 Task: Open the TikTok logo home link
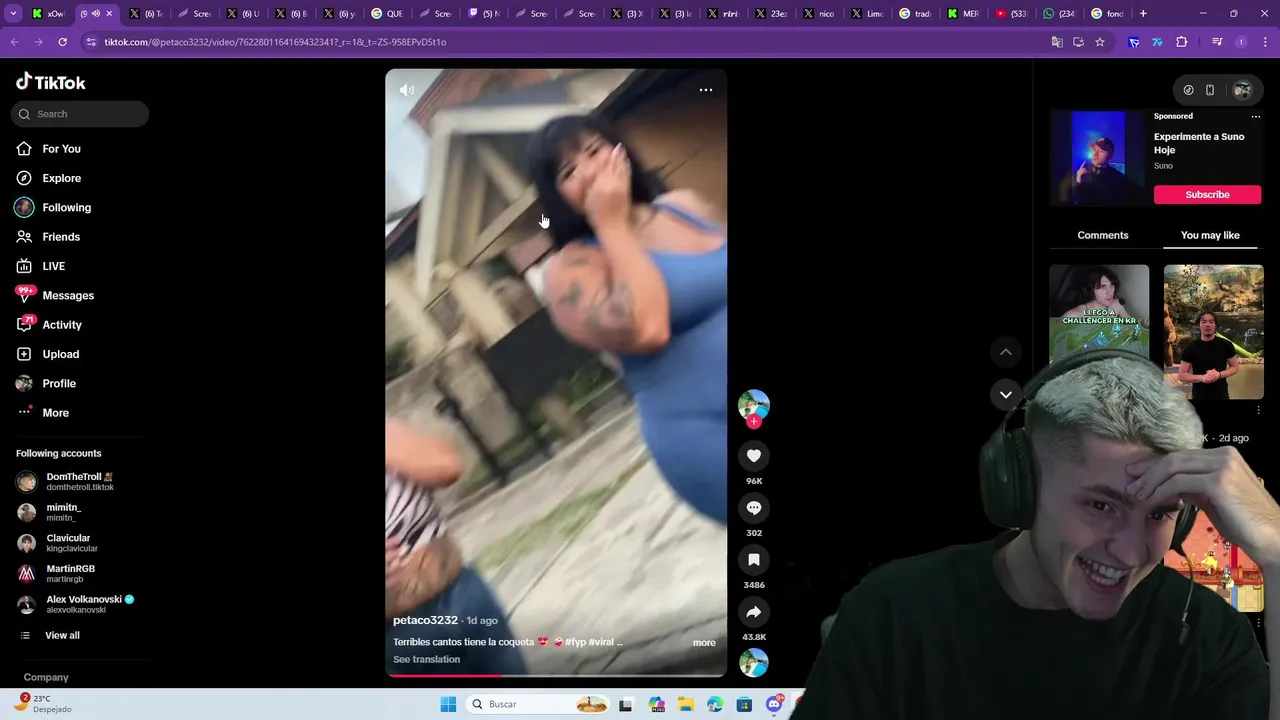[x=51, y=82]
